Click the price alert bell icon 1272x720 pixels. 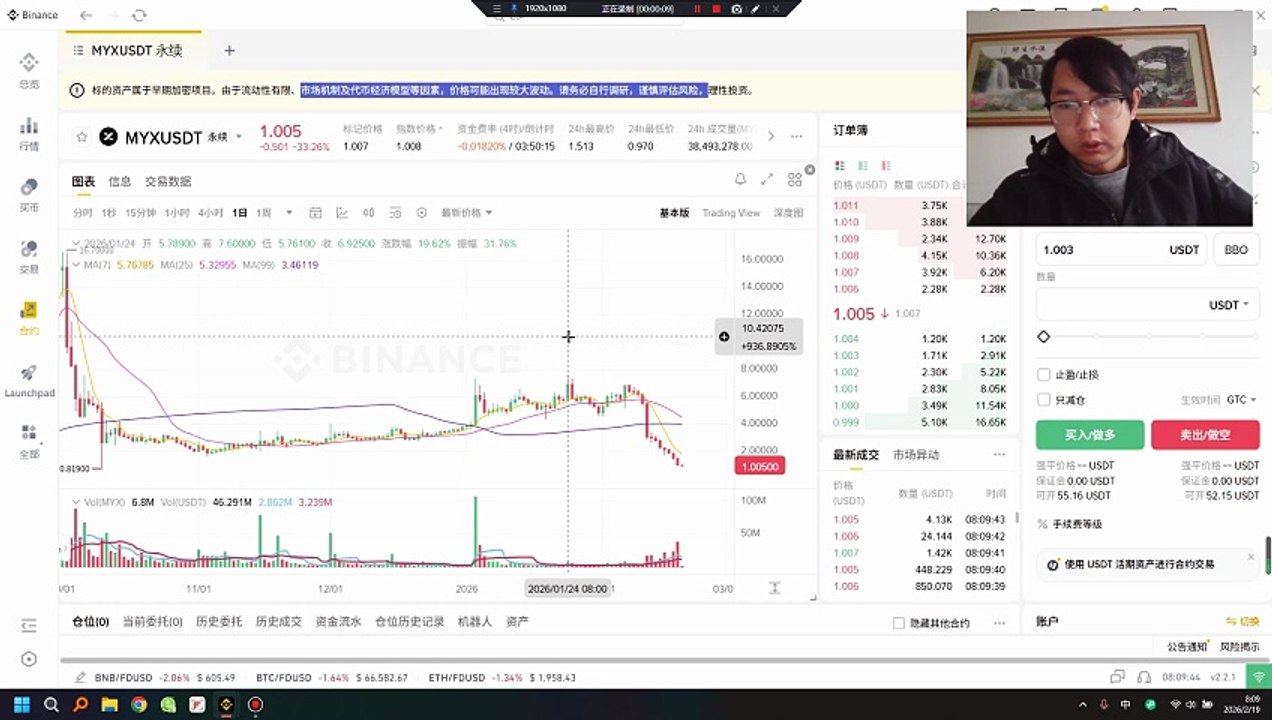(x=740, y=179)
